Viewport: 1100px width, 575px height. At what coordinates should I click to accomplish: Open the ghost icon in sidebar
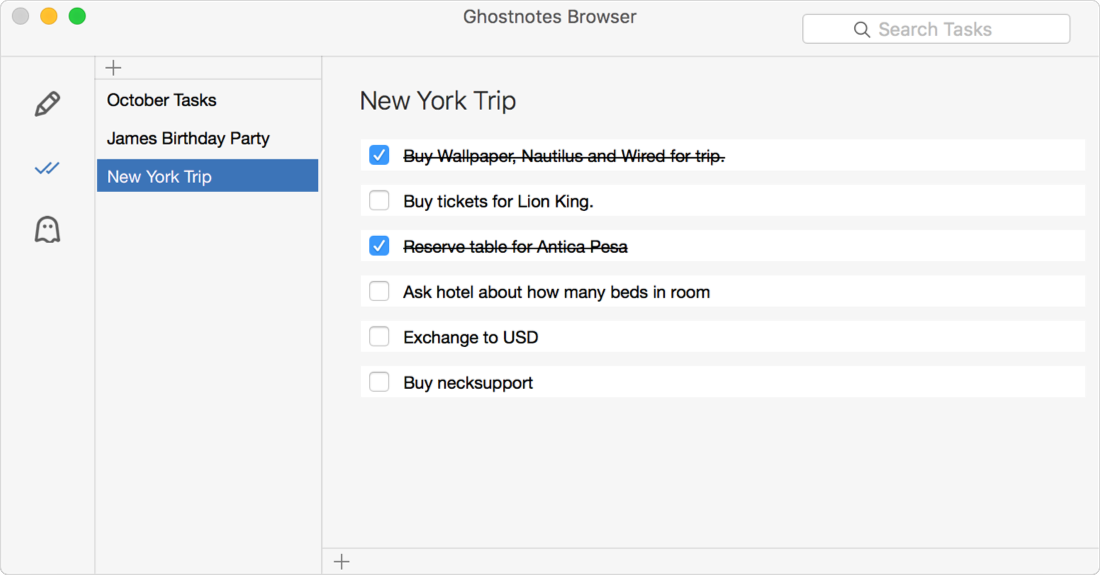47,229
